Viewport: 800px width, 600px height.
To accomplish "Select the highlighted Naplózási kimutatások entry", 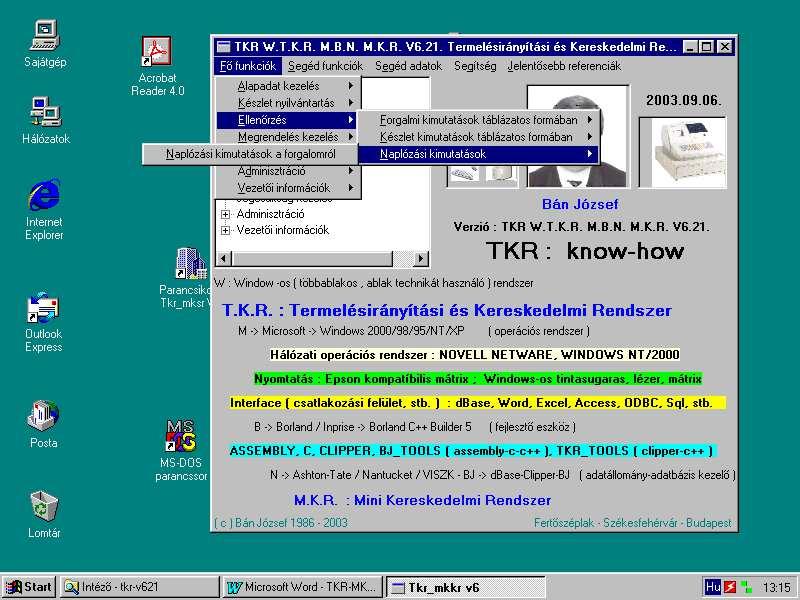I will (x=479, y=154).
